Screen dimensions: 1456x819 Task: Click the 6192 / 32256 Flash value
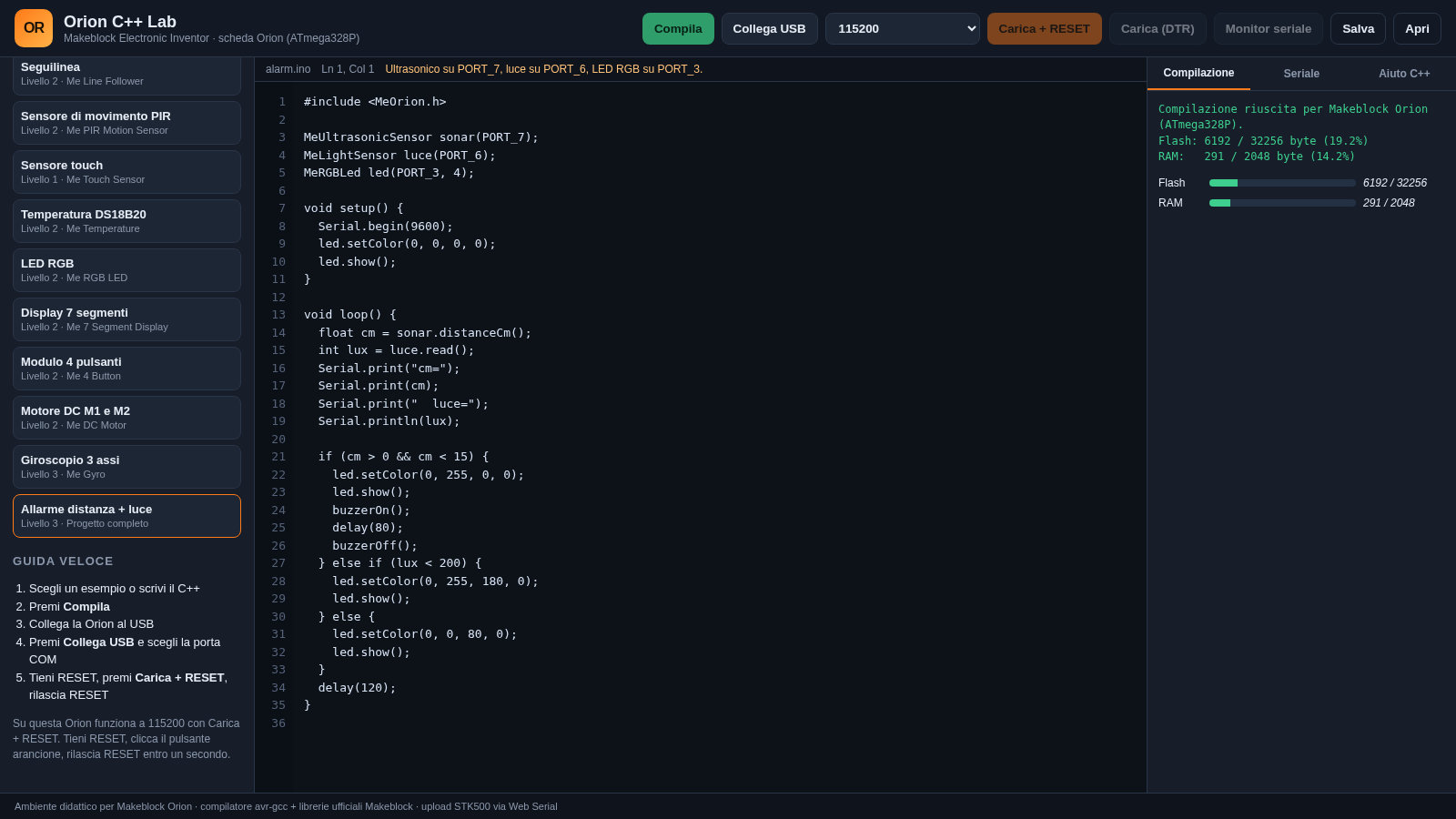pyautogui.click(x=1395, y=183)
